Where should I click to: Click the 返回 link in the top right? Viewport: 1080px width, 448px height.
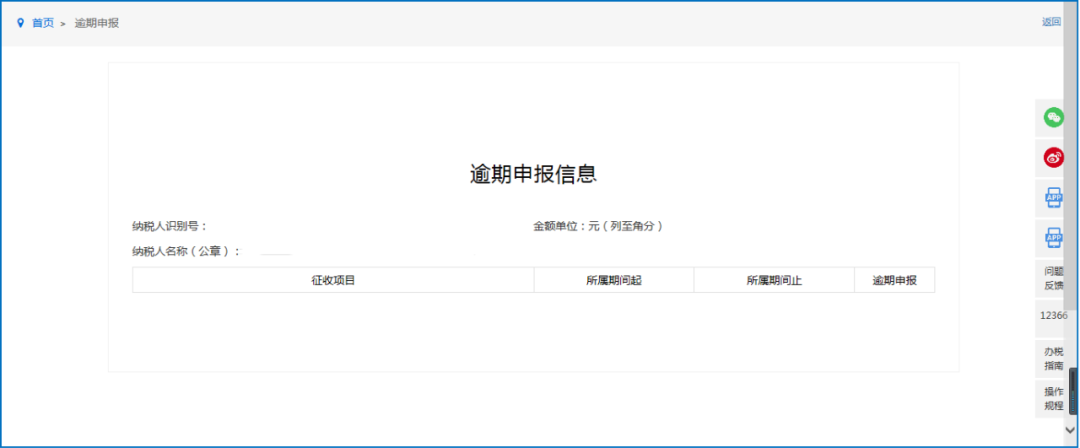pyautogui.click(x=1051, y=22)
